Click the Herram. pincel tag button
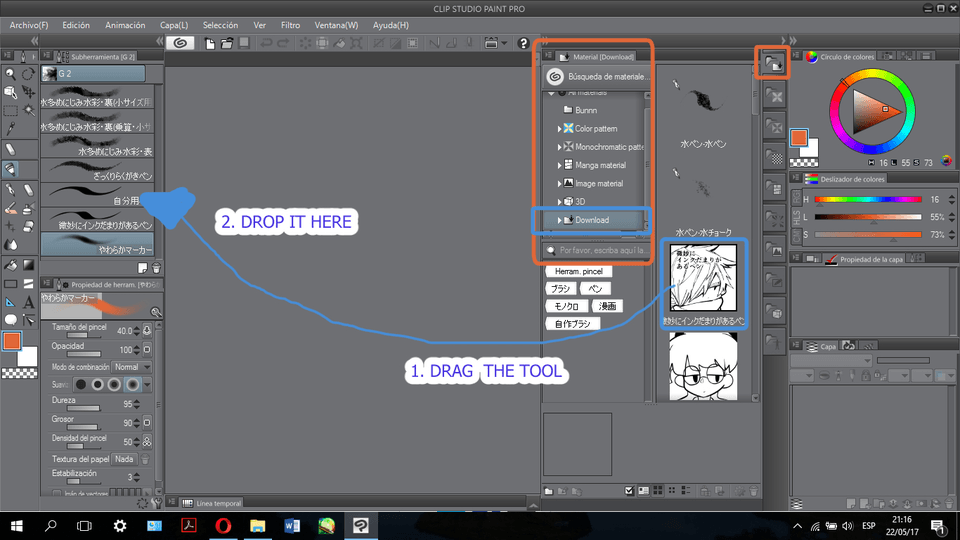 click(x=579, y=271)
